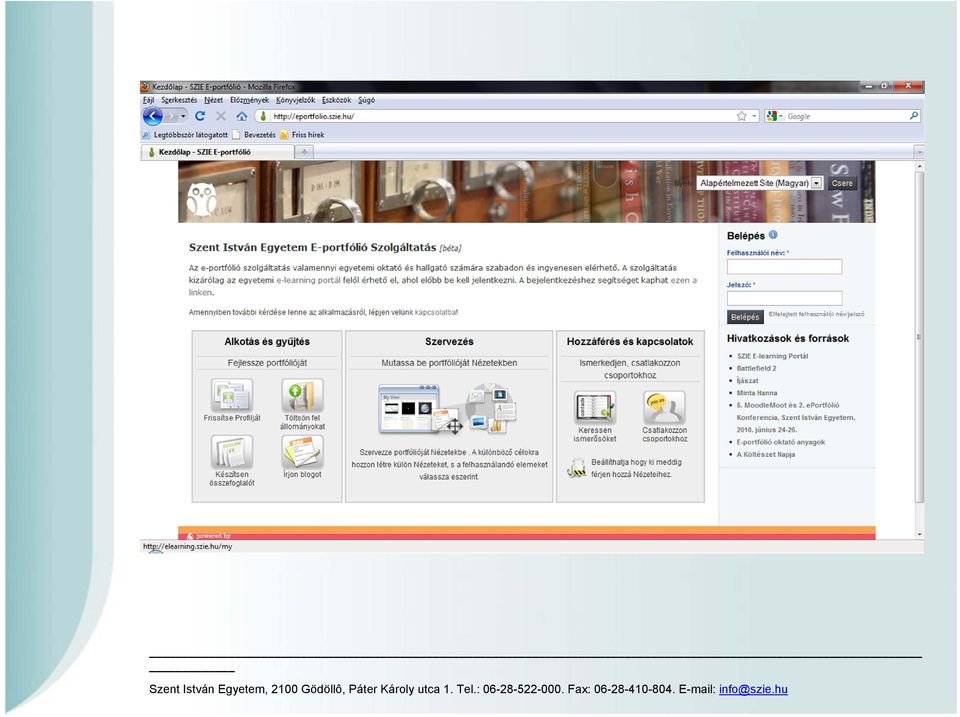This screenshot has width=960, height=717.
Task: Click the Csere button
Action: point(842,183)
